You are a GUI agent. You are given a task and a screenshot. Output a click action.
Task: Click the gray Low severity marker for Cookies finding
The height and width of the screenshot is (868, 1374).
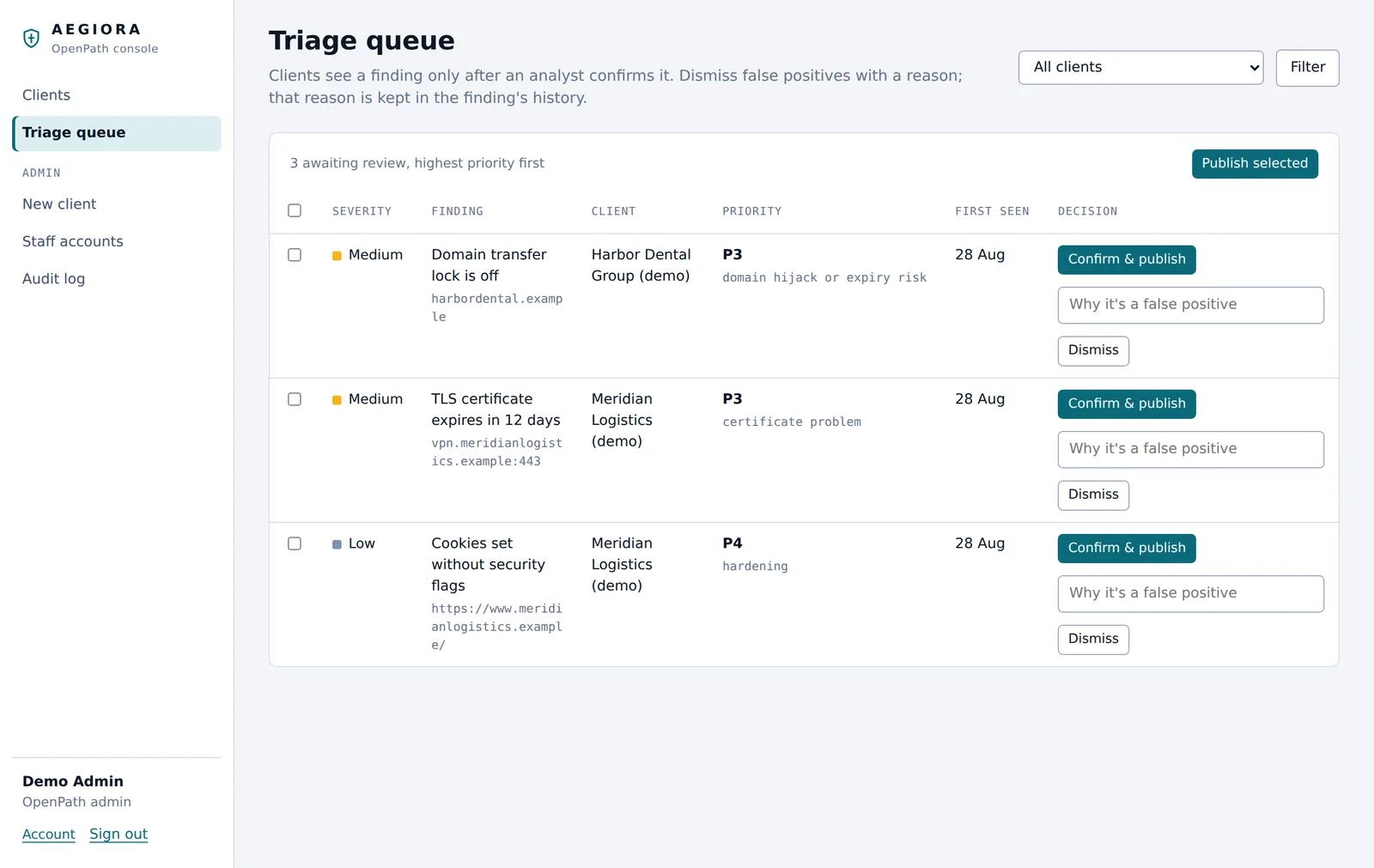point(337,544)
